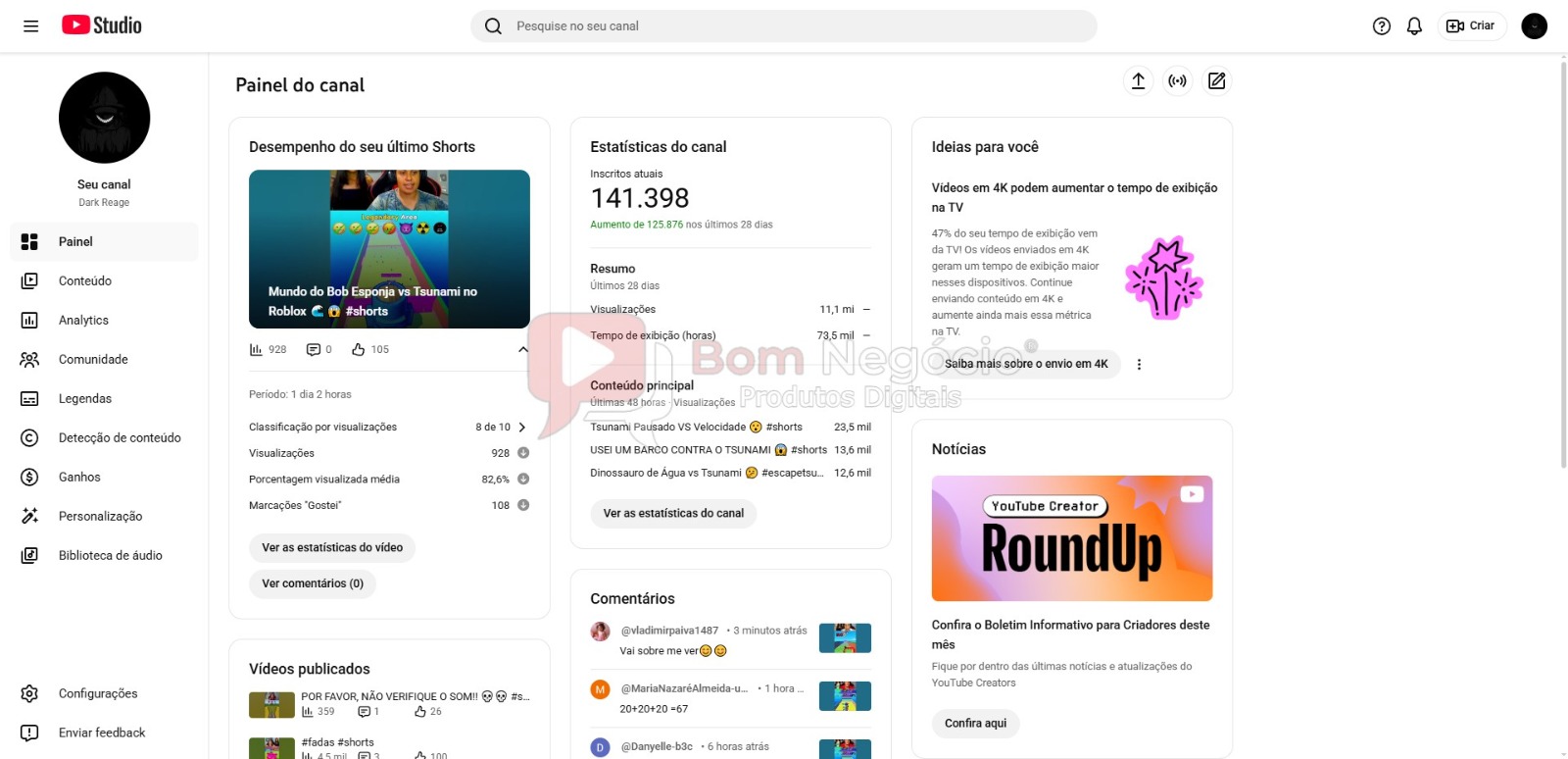Screen dimensions: 1568x759
Task: Click Ver as estatísticas do canal
Action: [x=673, y=513]
